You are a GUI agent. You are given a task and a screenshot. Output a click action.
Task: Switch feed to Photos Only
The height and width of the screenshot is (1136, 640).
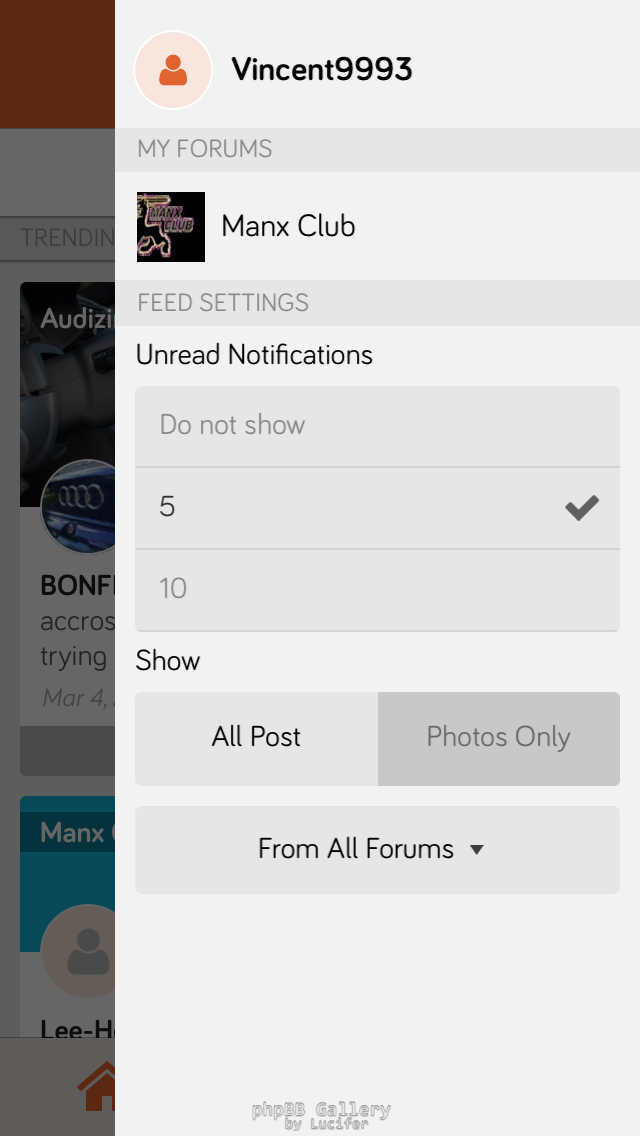498,738
